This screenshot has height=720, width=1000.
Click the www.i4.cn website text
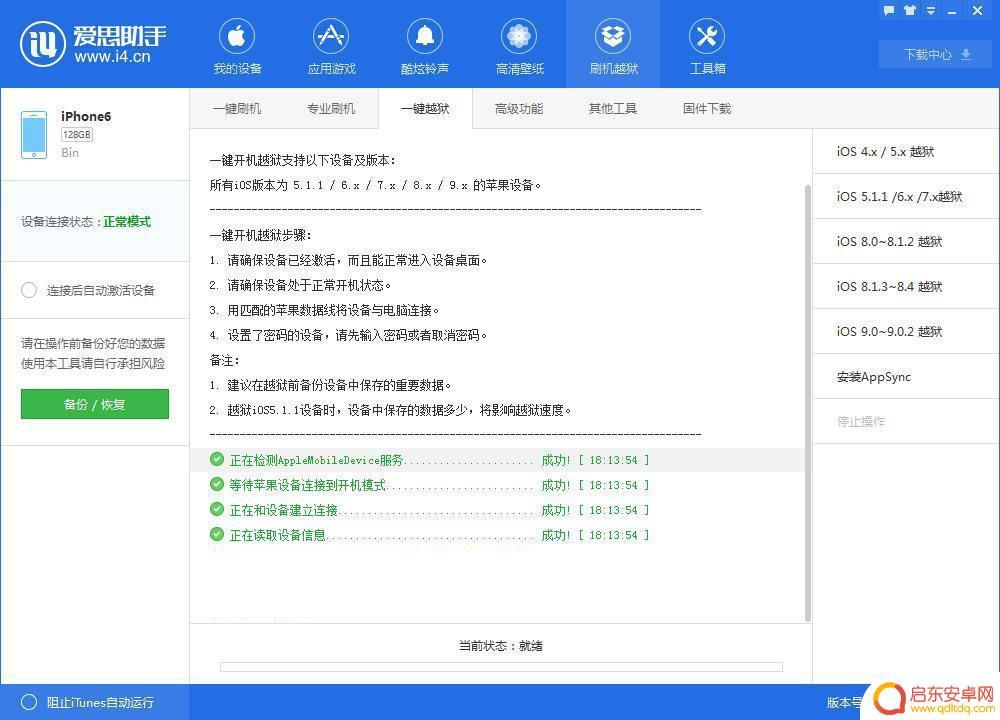coord(112,57)
